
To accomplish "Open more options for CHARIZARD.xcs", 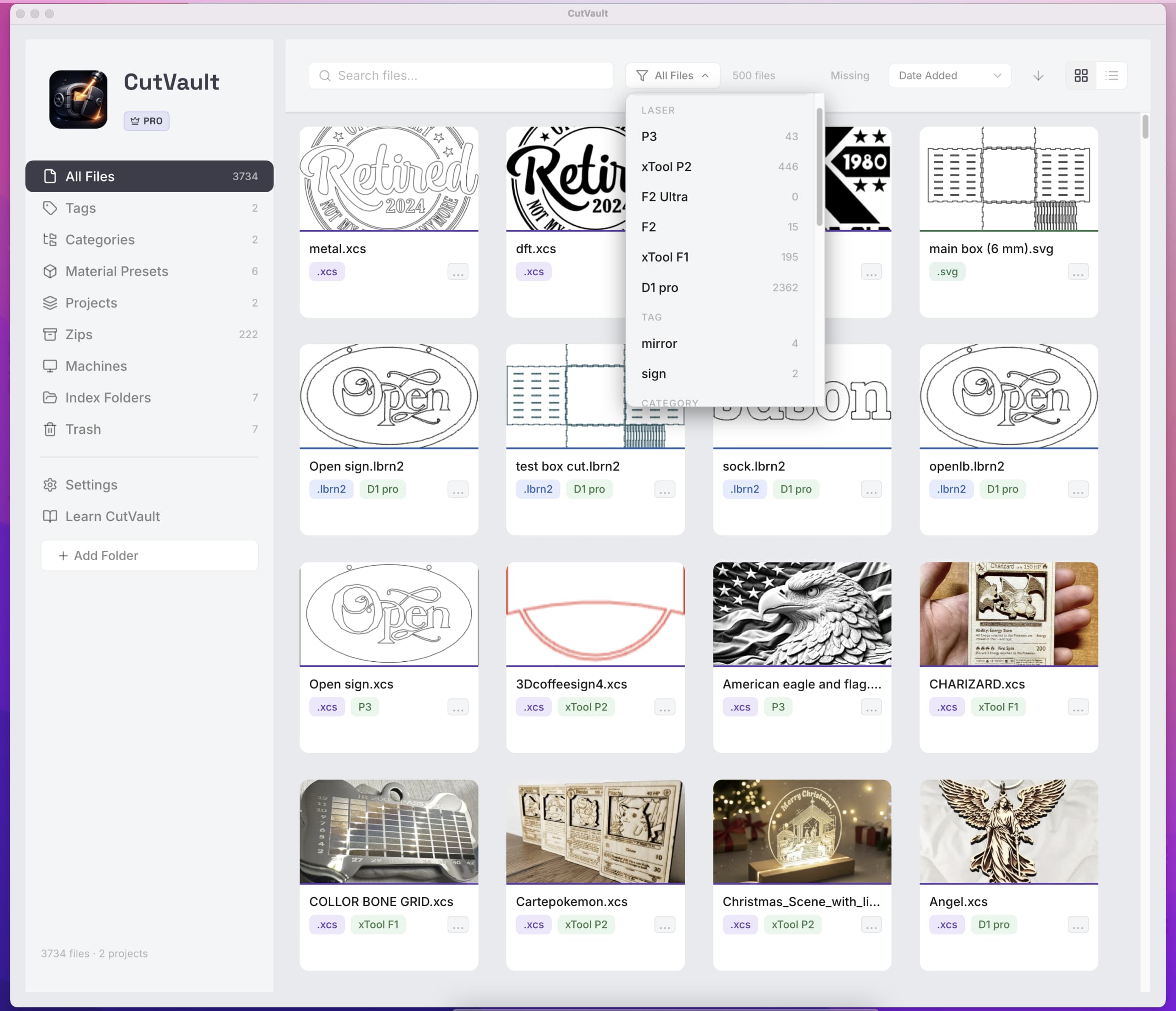I will pyautogui.click(x=1078, y=707).
